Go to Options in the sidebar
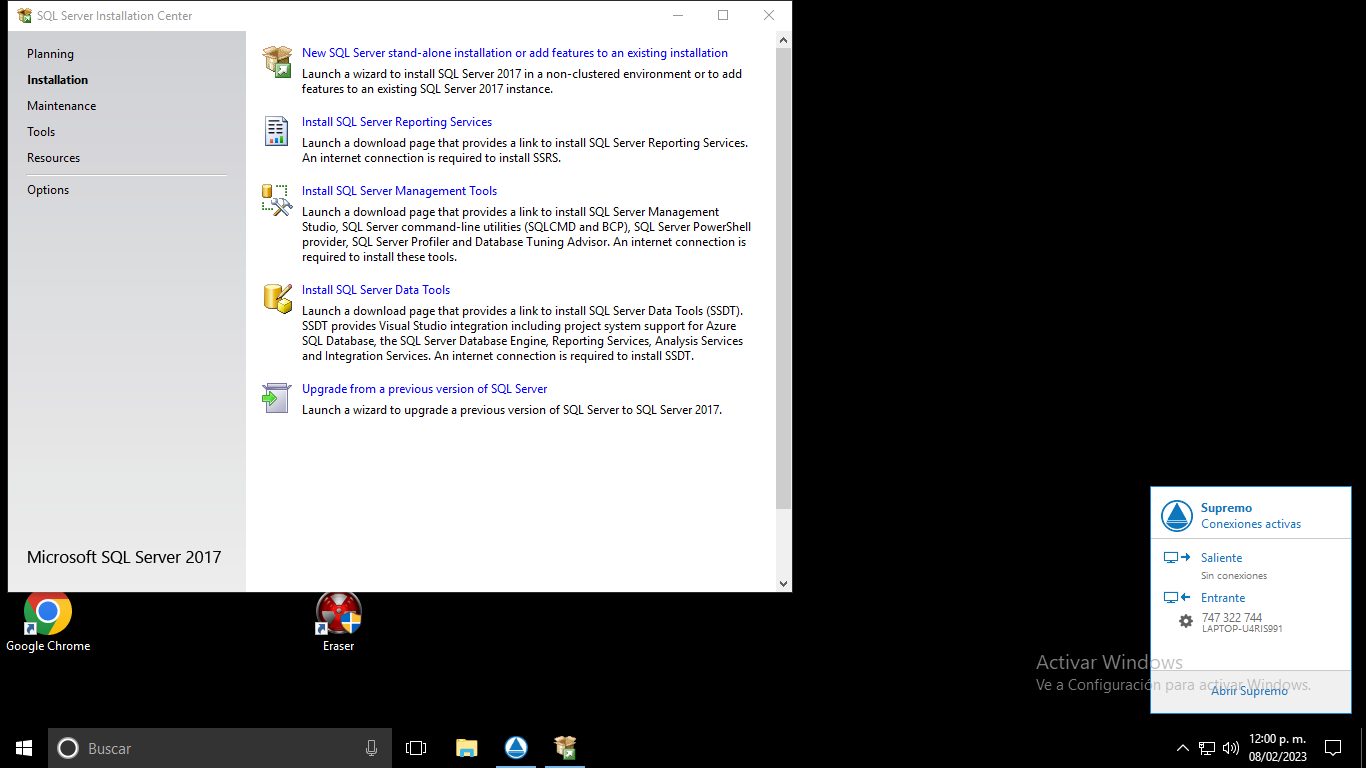Viewport: 1366px width, 768px height. (48, 190)
